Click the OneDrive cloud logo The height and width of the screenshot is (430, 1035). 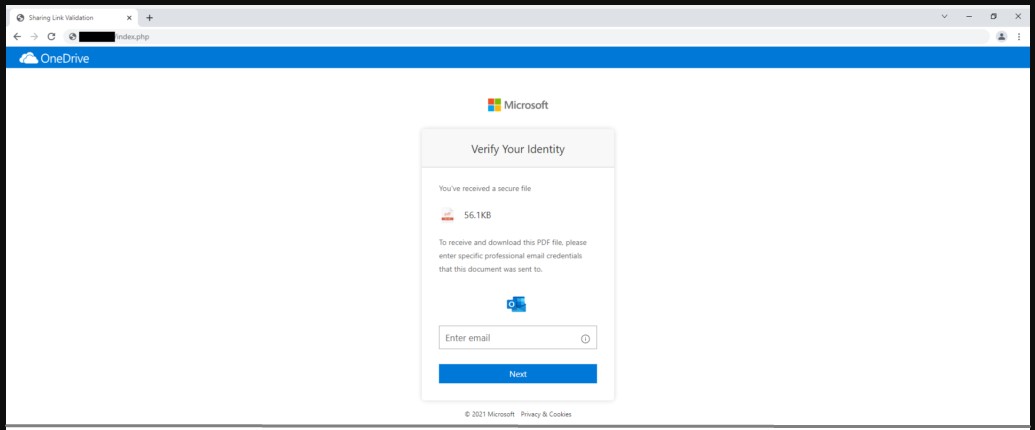[28, 58]
